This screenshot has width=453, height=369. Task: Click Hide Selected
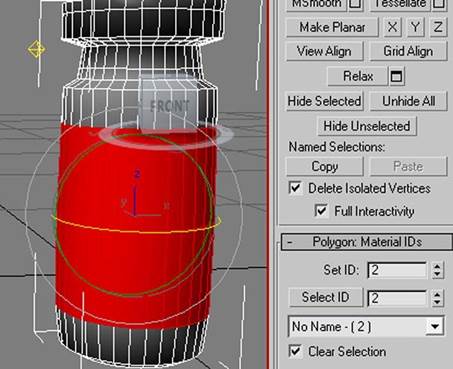click(324, 101)
